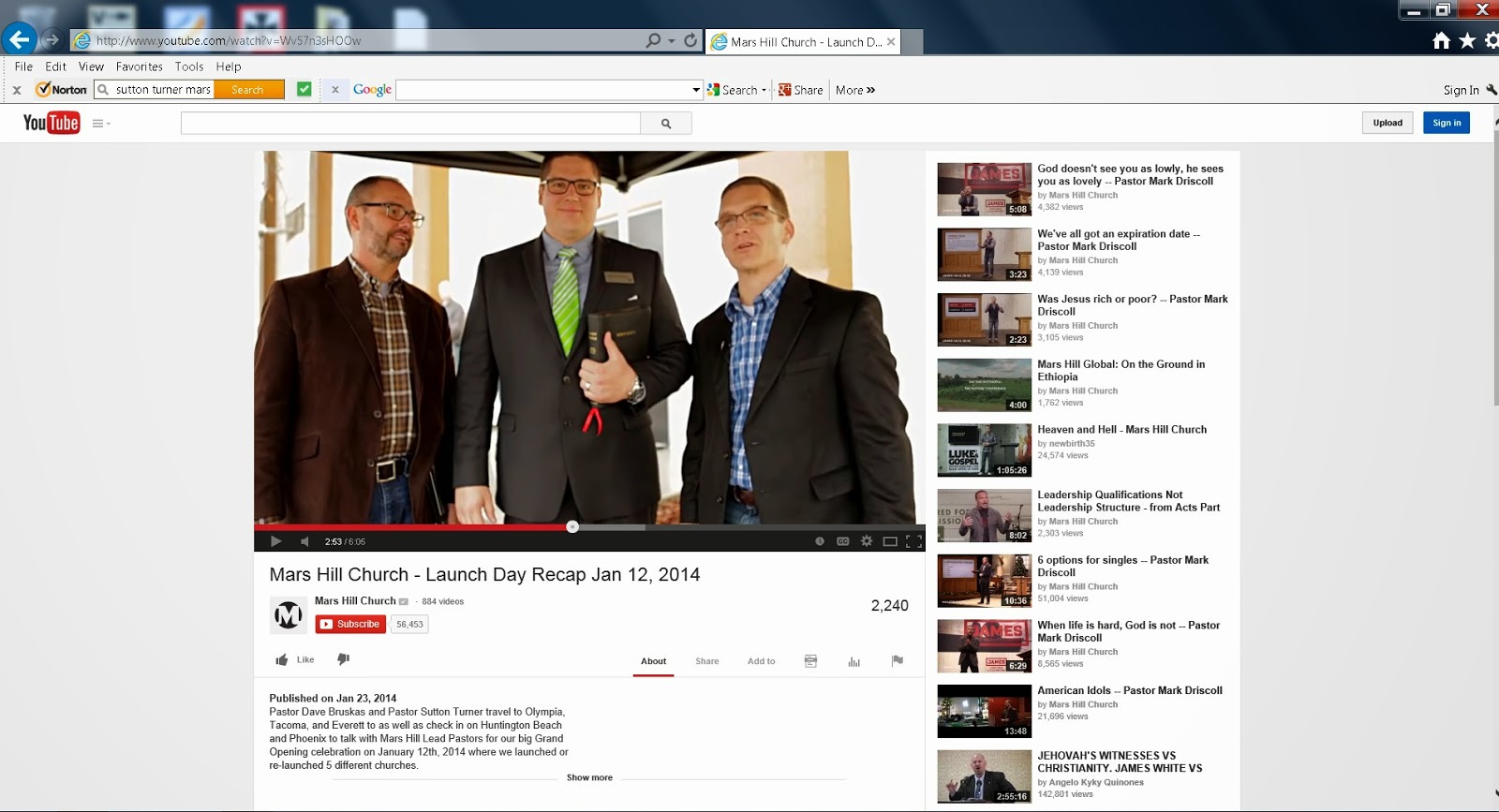
Task: Click the YouTube logo
Action: pyautogui.click(x=52, y=123)
